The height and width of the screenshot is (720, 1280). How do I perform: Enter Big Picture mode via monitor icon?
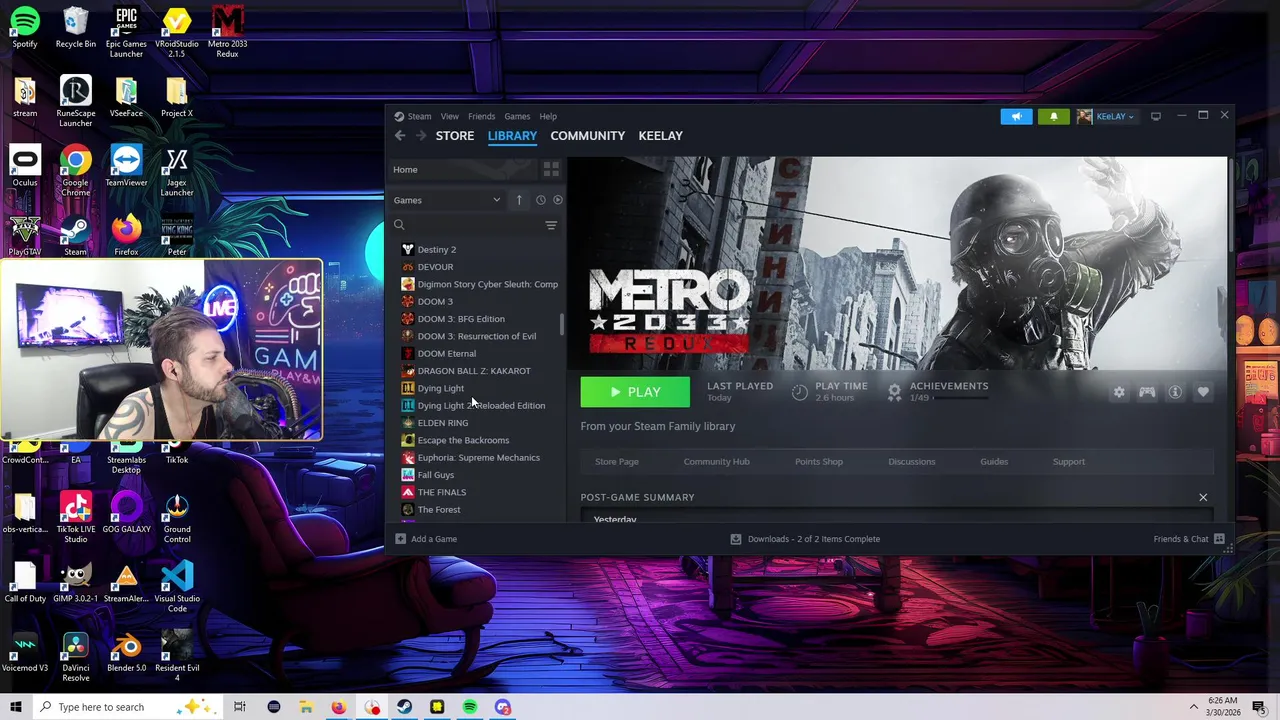(x=1156, y=116)
